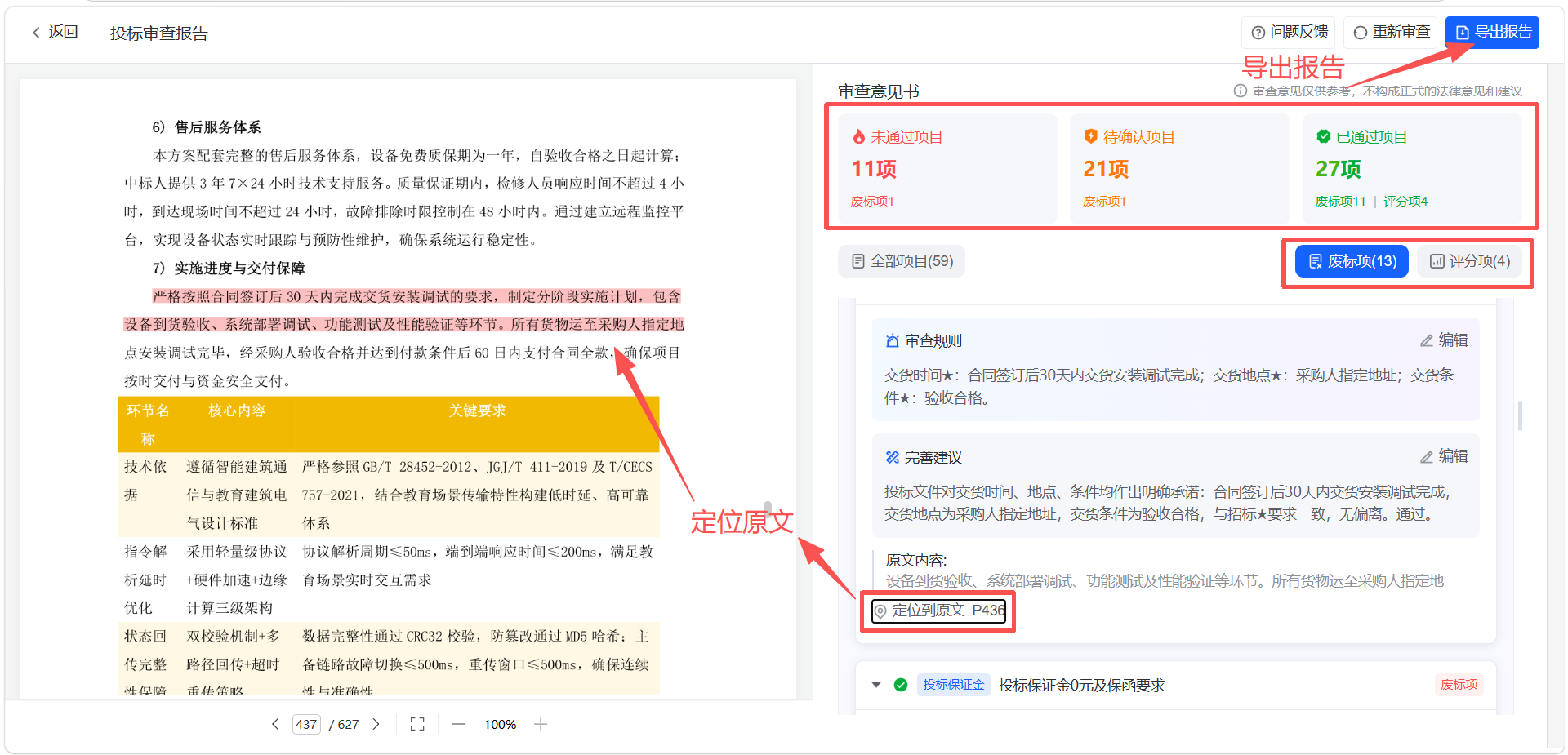Click the right panel scrollbar
The width and height of the screenshot is (1568, 755).
(x=1520, y=415)
